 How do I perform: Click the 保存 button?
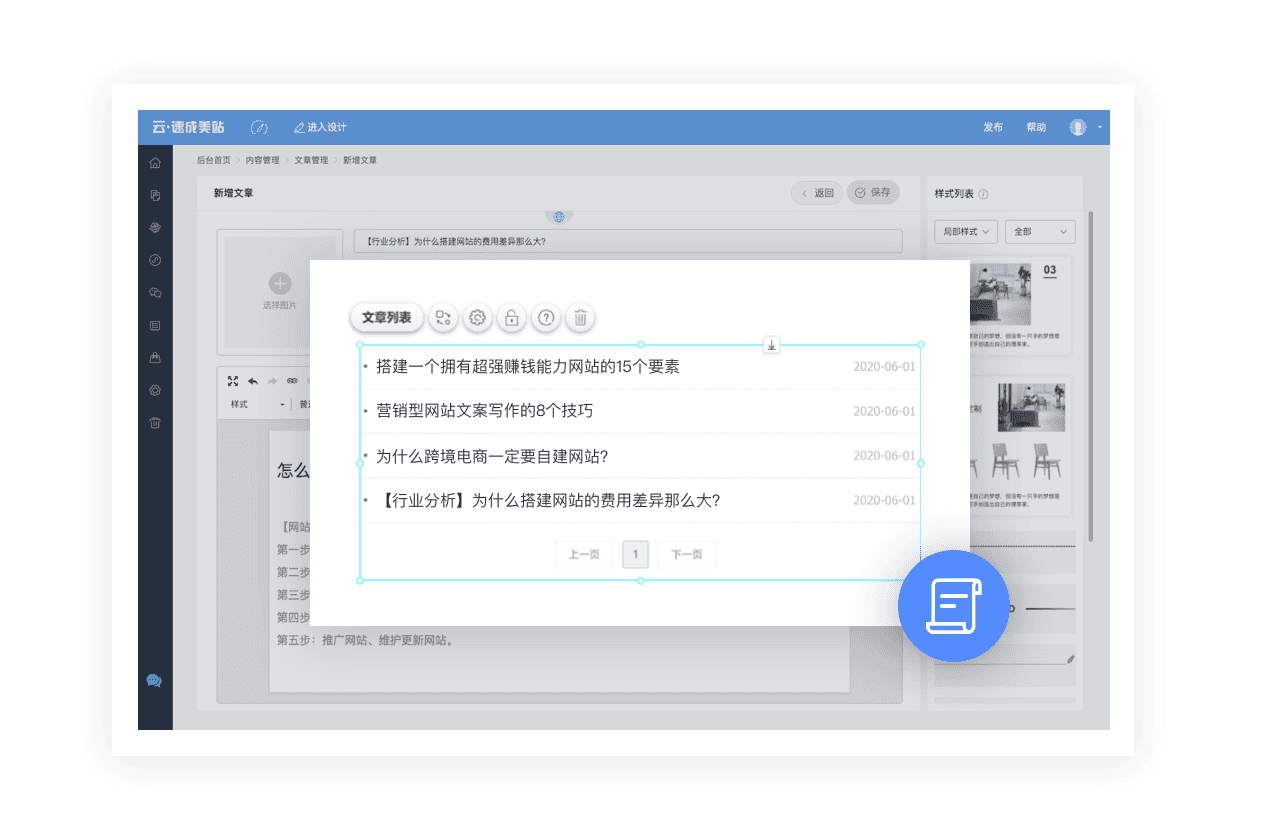pos(873,193)
